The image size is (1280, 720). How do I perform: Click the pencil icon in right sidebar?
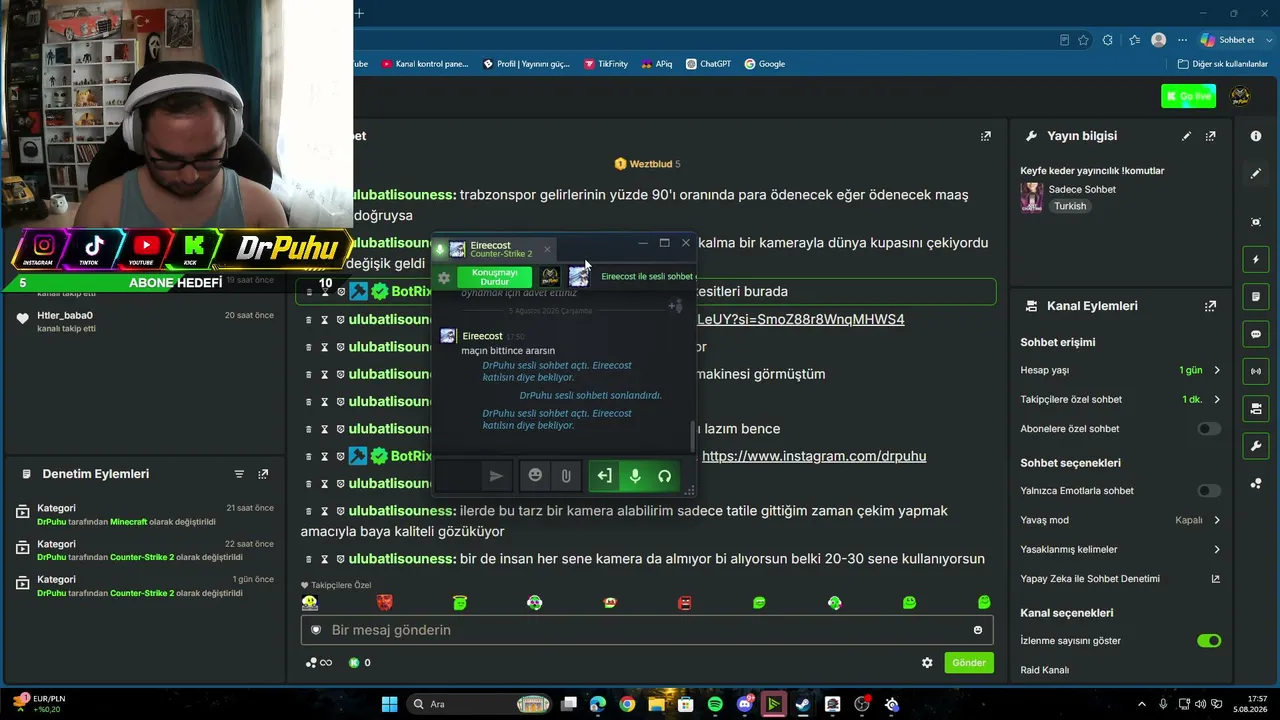1256,173
